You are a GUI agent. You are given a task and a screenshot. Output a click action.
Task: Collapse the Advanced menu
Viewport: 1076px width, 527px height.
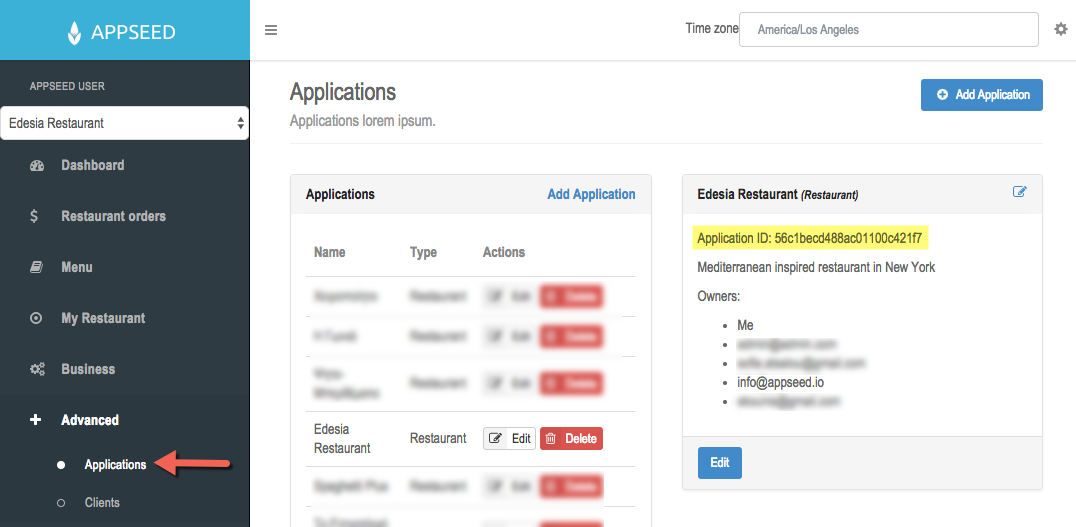point(90,420)
